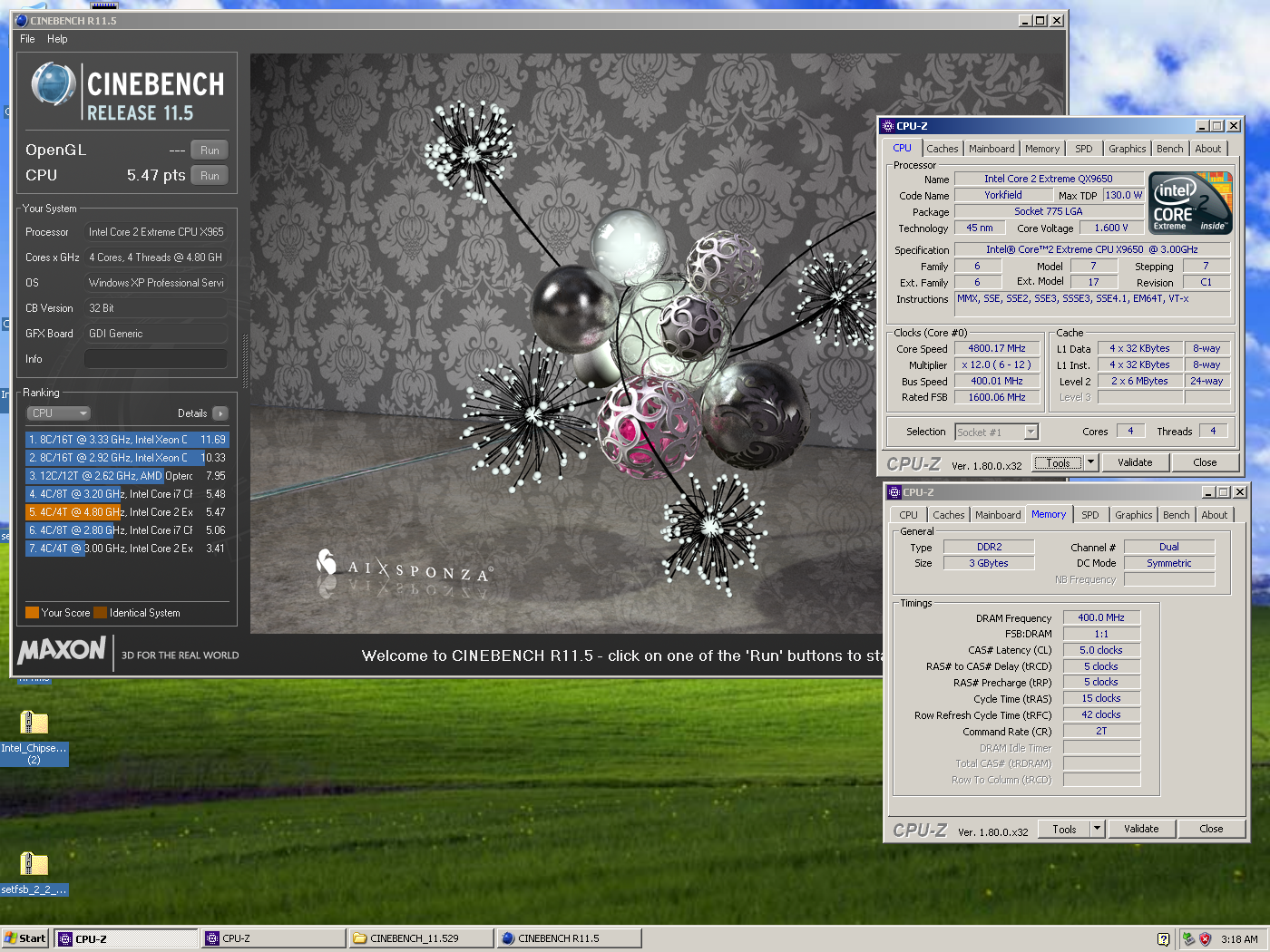Switch to Caches tab in upper CPU-Z
Screen dimensions: 1270x952
[943, 149]
